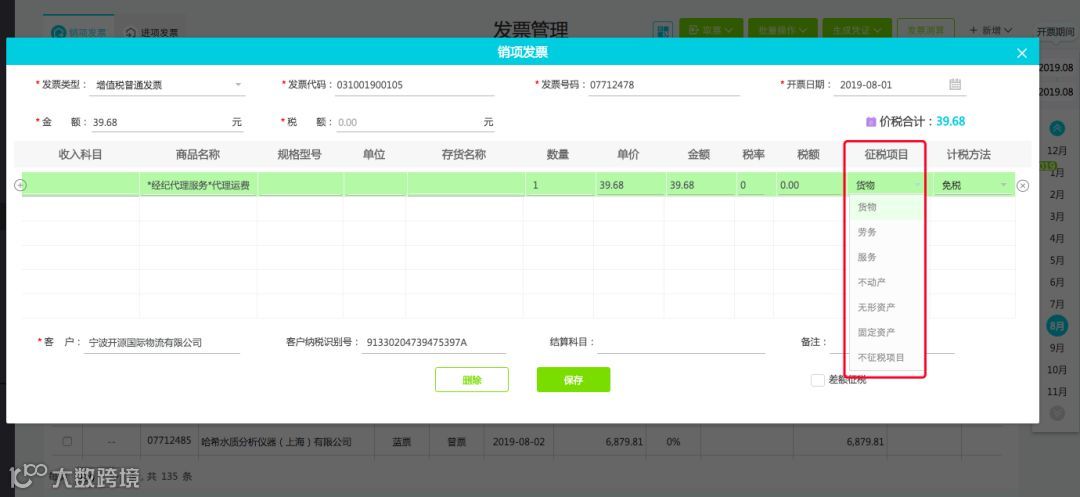Pick 不征税项目 in the dropdown list
Viewport: 1080px width, 497px height.
886,358
